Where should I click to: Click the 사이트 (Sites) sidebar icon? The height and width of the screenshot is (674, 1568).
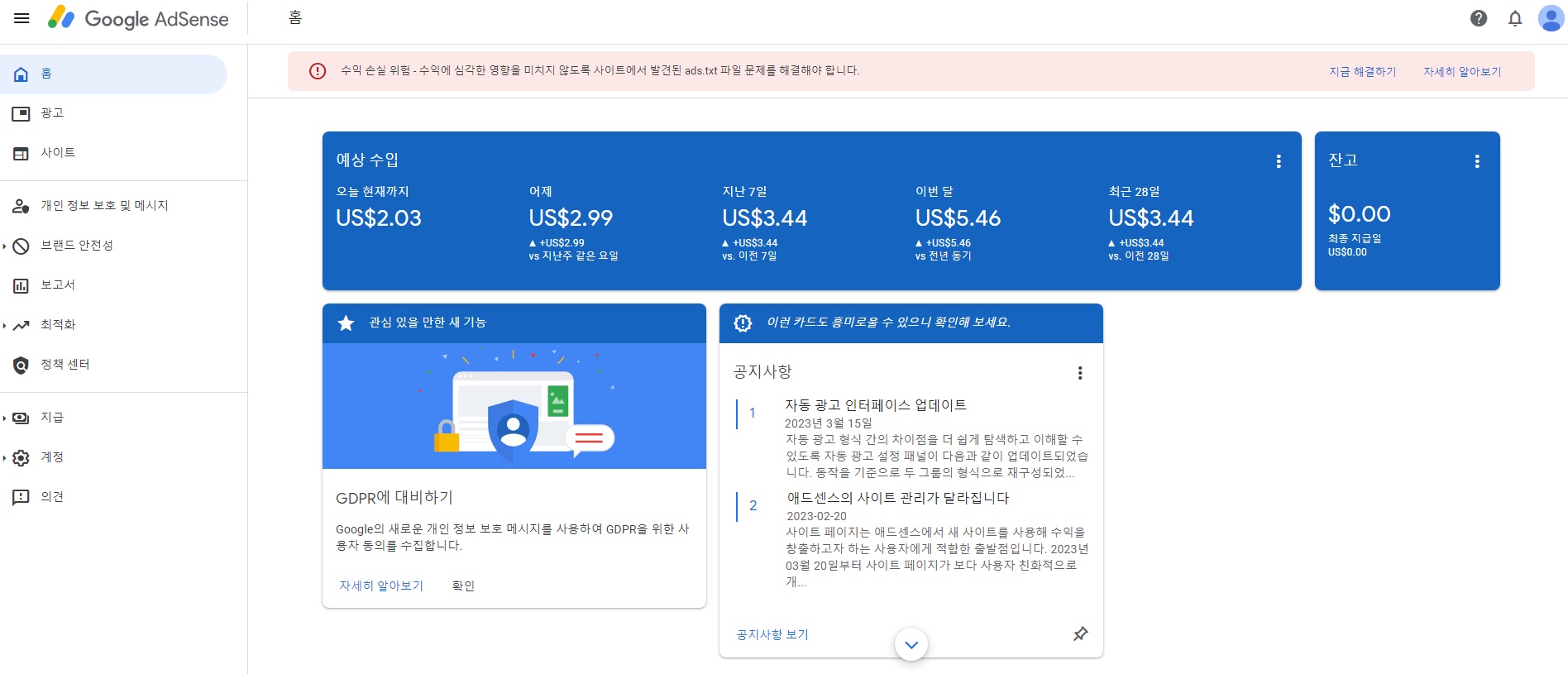coord(22,153)
